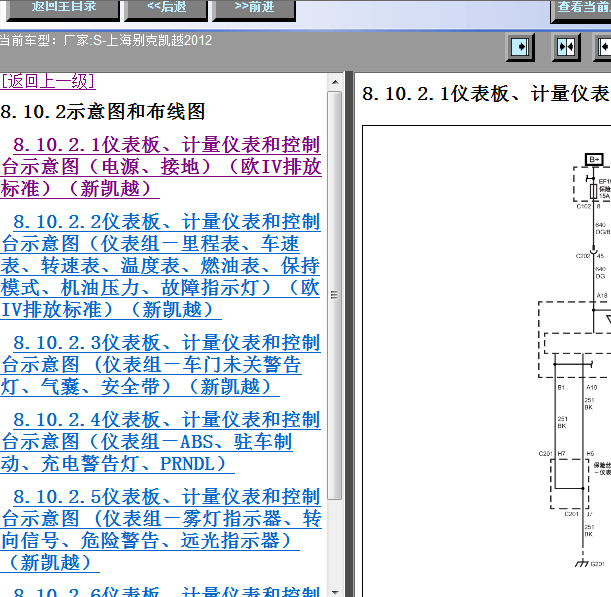Screen dimensions: 611x597
Task: Open link 8.10.2.2 里程表、车速表 schematic
Action: tap(160, 266)
